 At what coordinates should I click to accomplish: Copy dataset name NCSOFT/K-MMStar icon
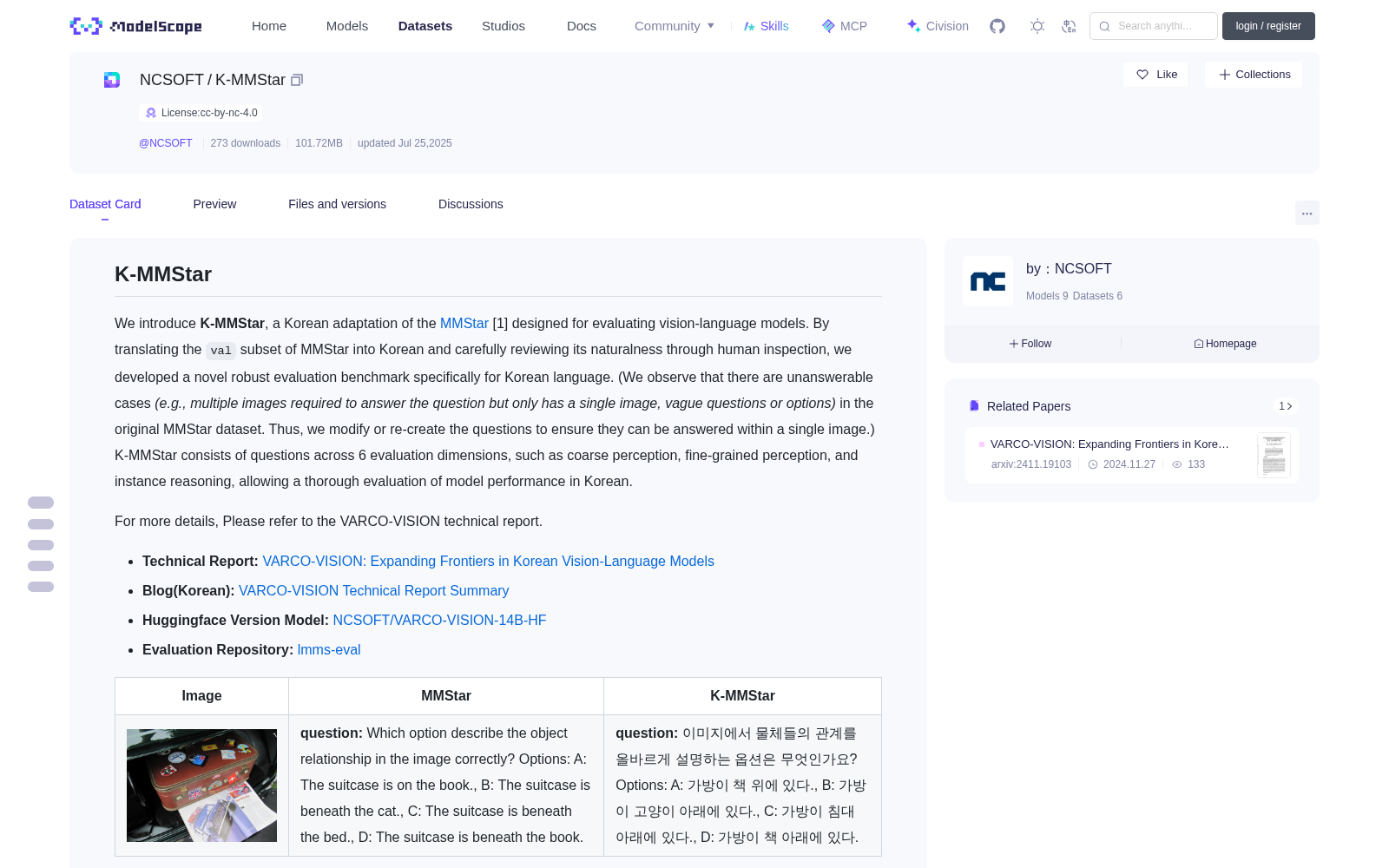tap(297, 80)
